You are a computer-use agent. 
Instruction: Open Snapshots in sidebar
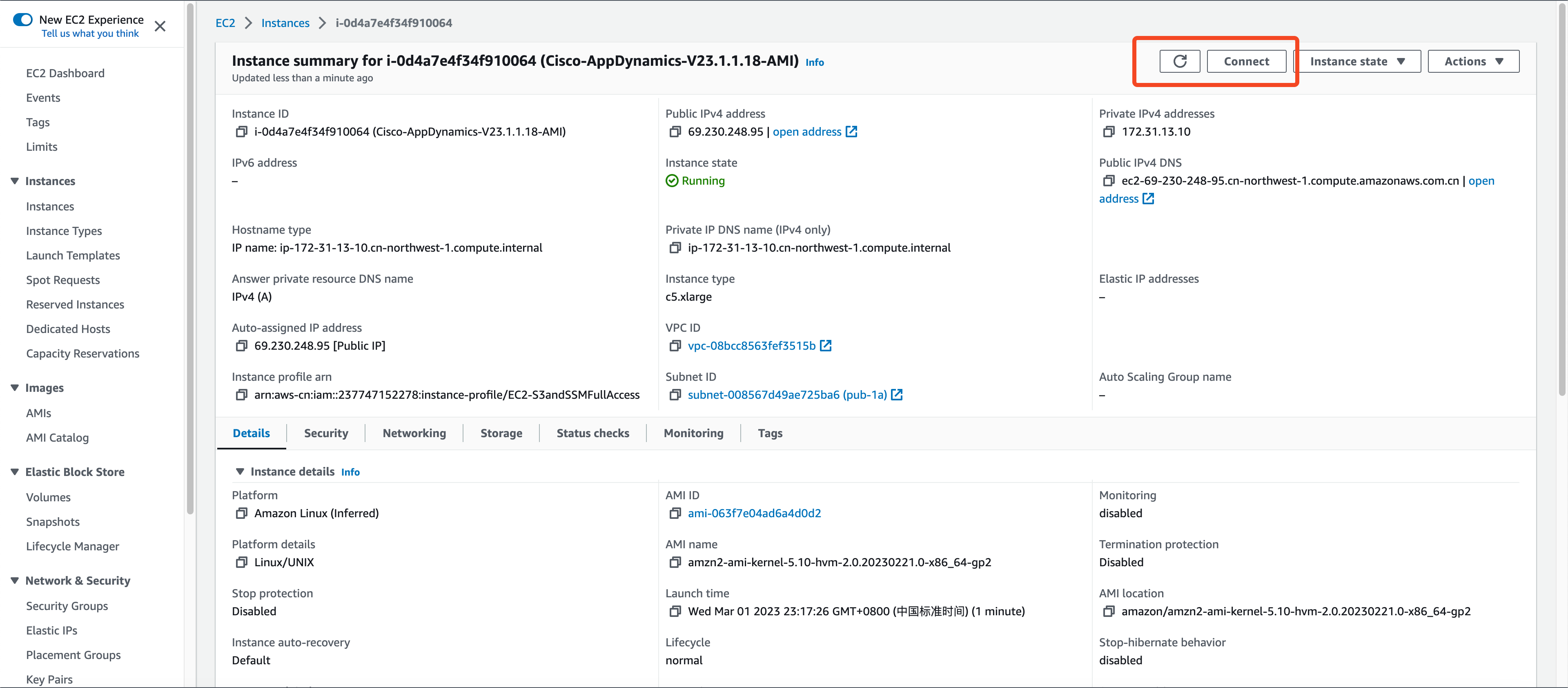pos(53,522)
